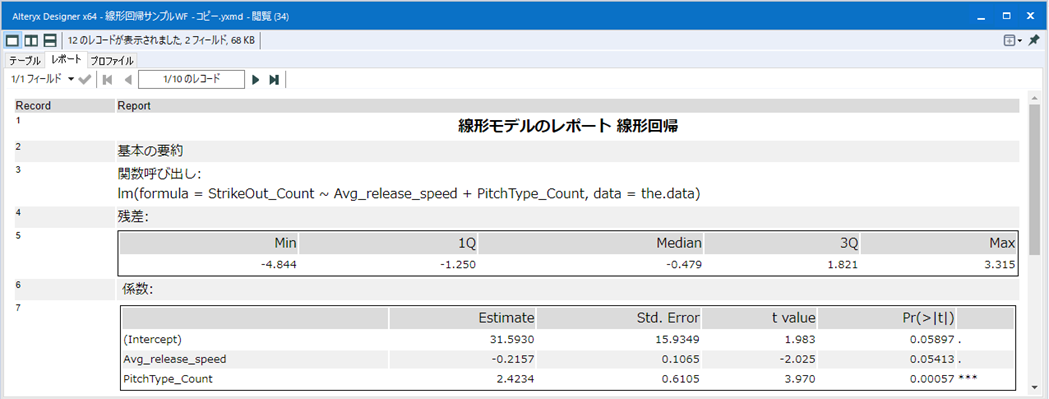The width and height of the screenshot is (1049, 399).
Task: Go to the previous record
Action: (x=128, y=80)
